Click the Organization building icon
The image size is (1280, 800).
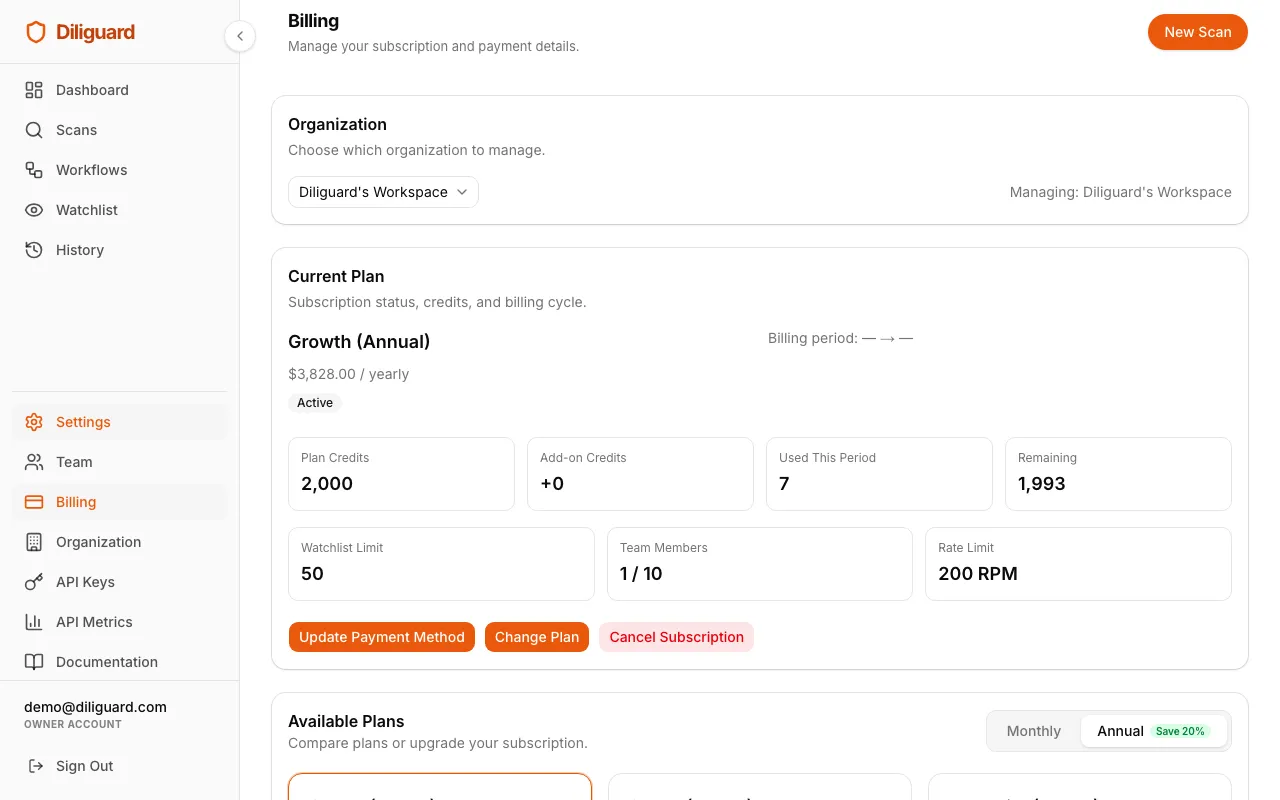click(x=34, y=542)
